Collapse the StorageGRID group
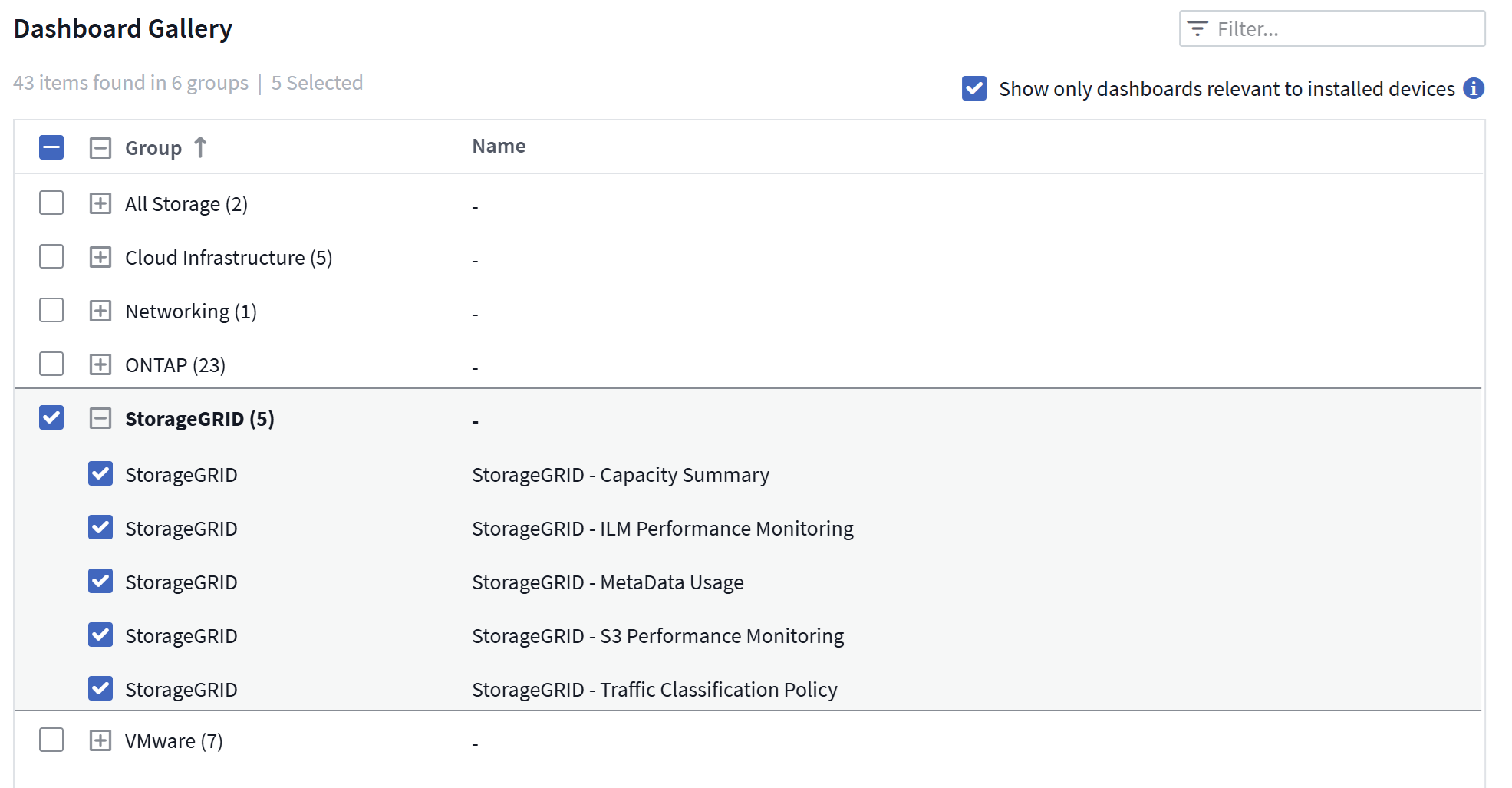Image resolution: width=1512 pixels, height=788 pixels. pyautogui.click(x=100, y=418)
